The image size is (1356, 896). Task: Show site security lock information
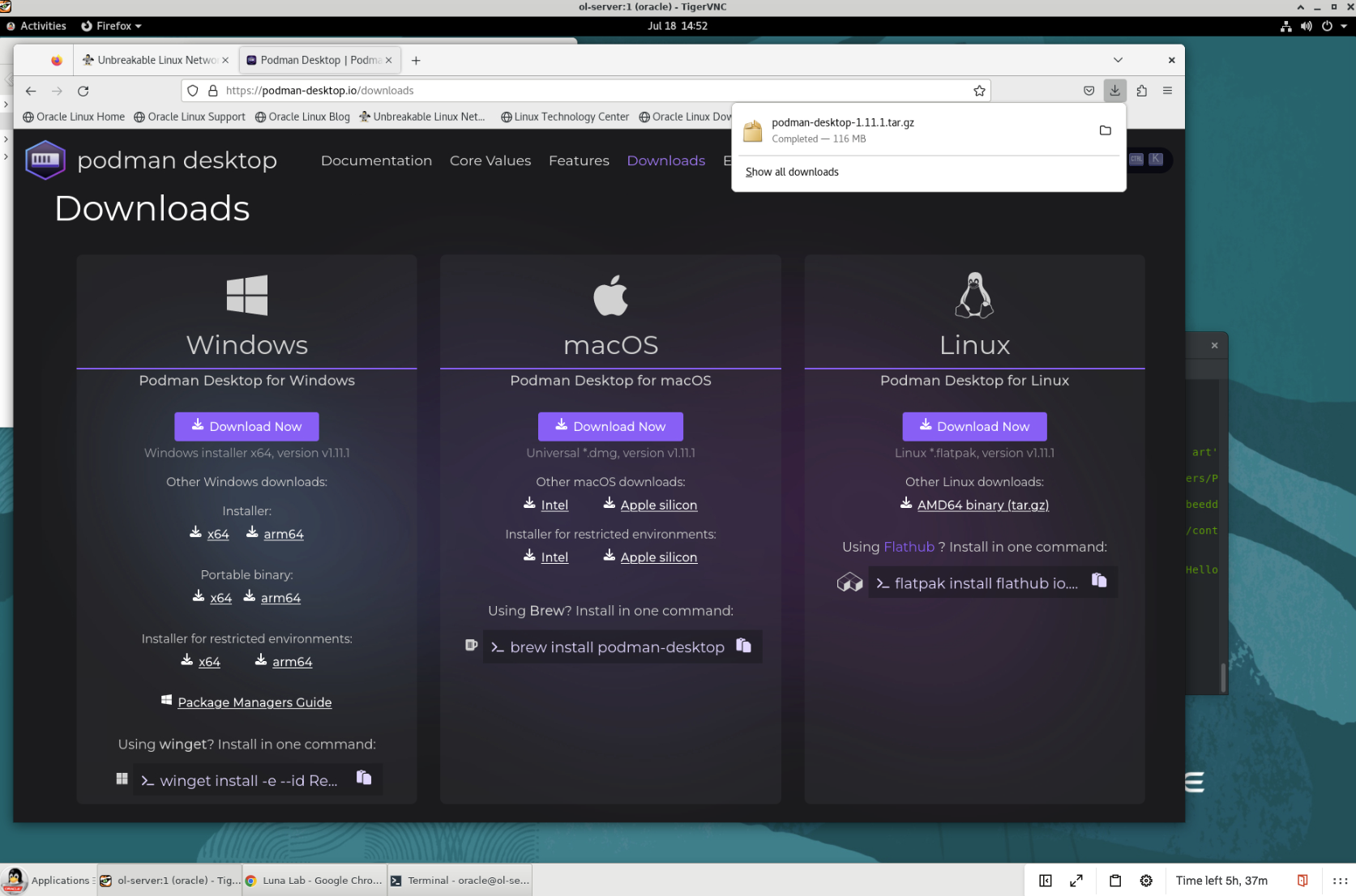(213, 91)
